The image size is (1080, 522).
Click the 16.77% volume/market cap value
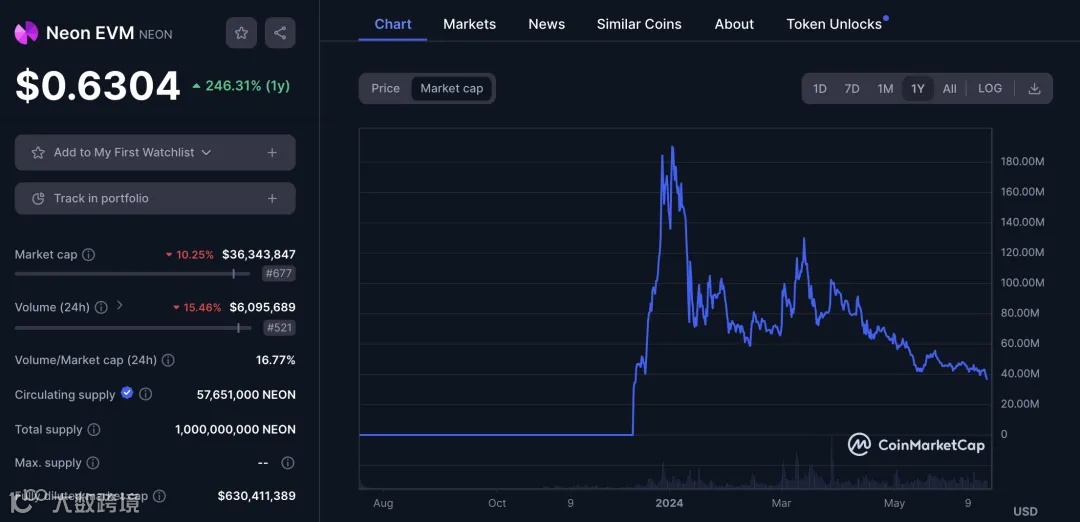[x=276, y=360]
